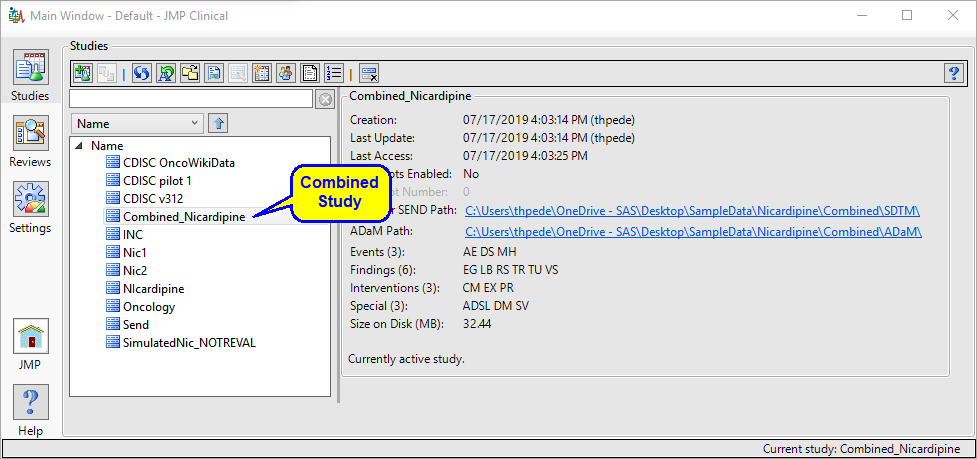The image size is (977, 459).
Task: Click into the study search input field
Action: pyautogui.click(x=191, y=99)
